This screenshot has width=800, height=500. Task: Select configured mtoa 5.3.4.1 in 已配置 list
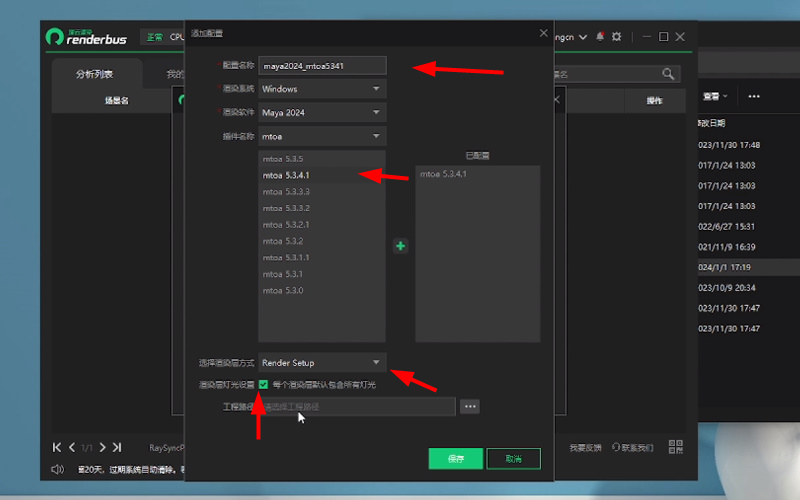tap(478, 174)
